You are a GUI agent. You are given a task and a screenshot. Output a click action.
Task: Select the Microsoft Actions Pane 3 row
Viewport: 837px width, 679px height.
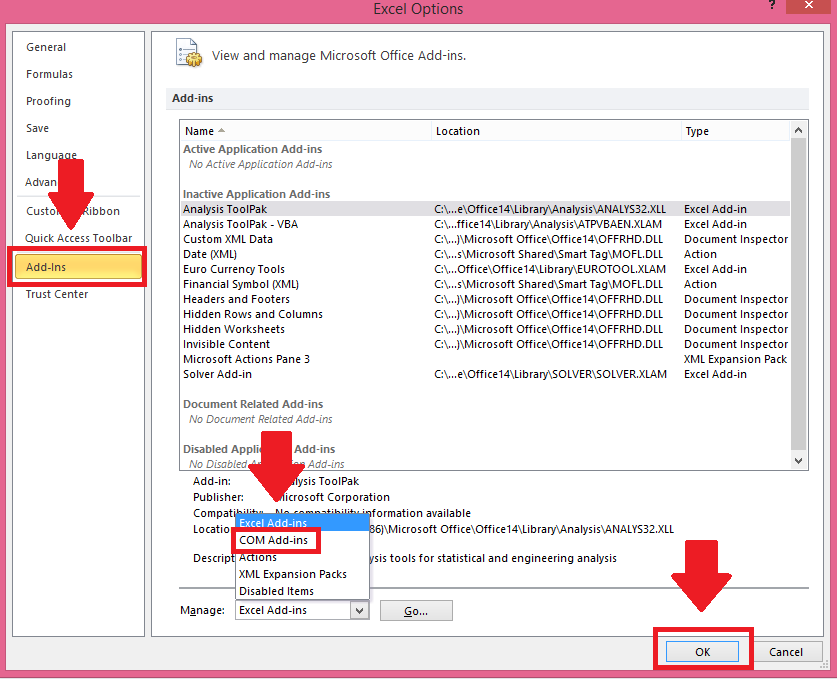[x=485, y=359]
